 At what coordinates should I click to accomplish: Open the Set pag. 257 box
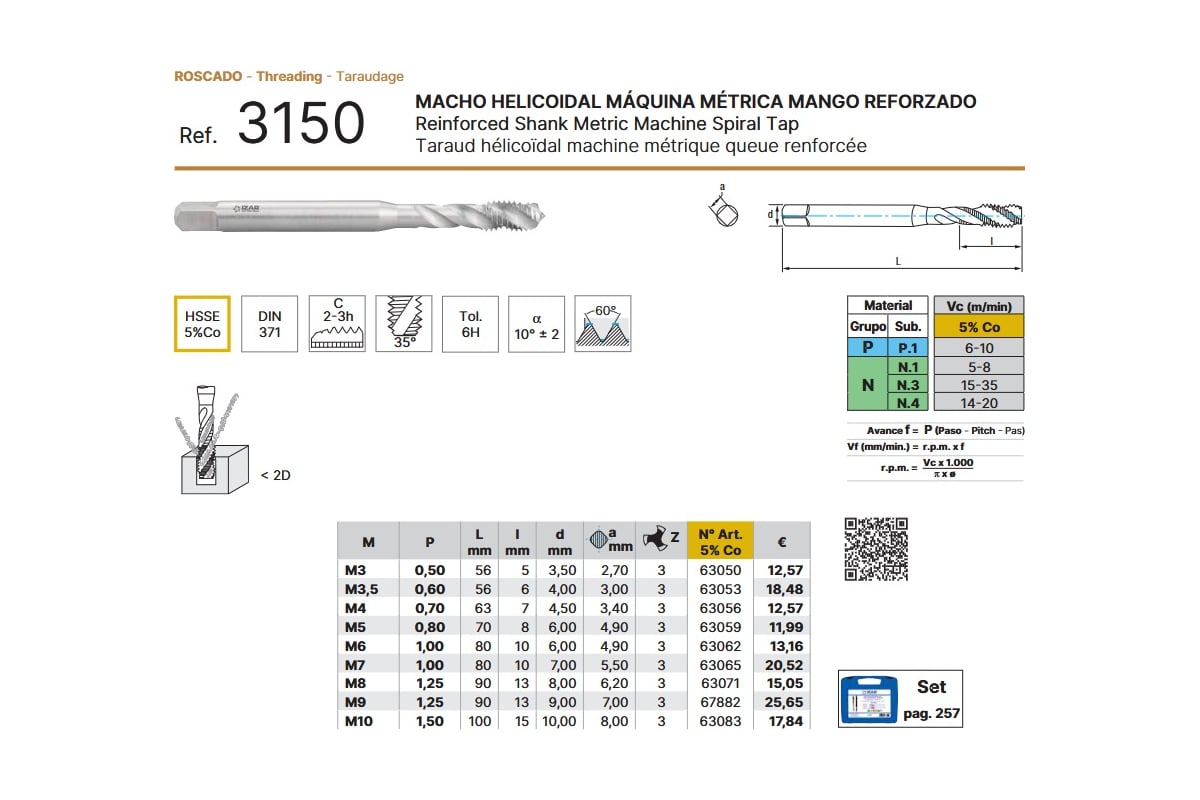click(x=899, y=698)
